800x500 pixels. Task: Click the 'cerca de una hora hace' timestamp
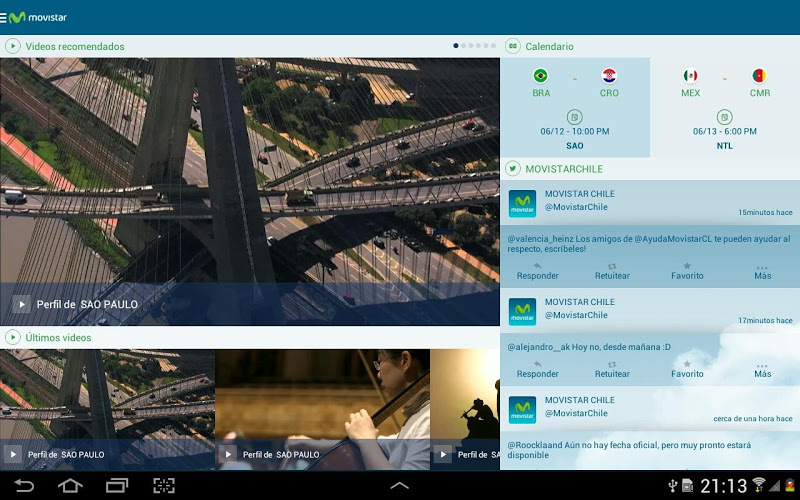[x=753, y=418]
